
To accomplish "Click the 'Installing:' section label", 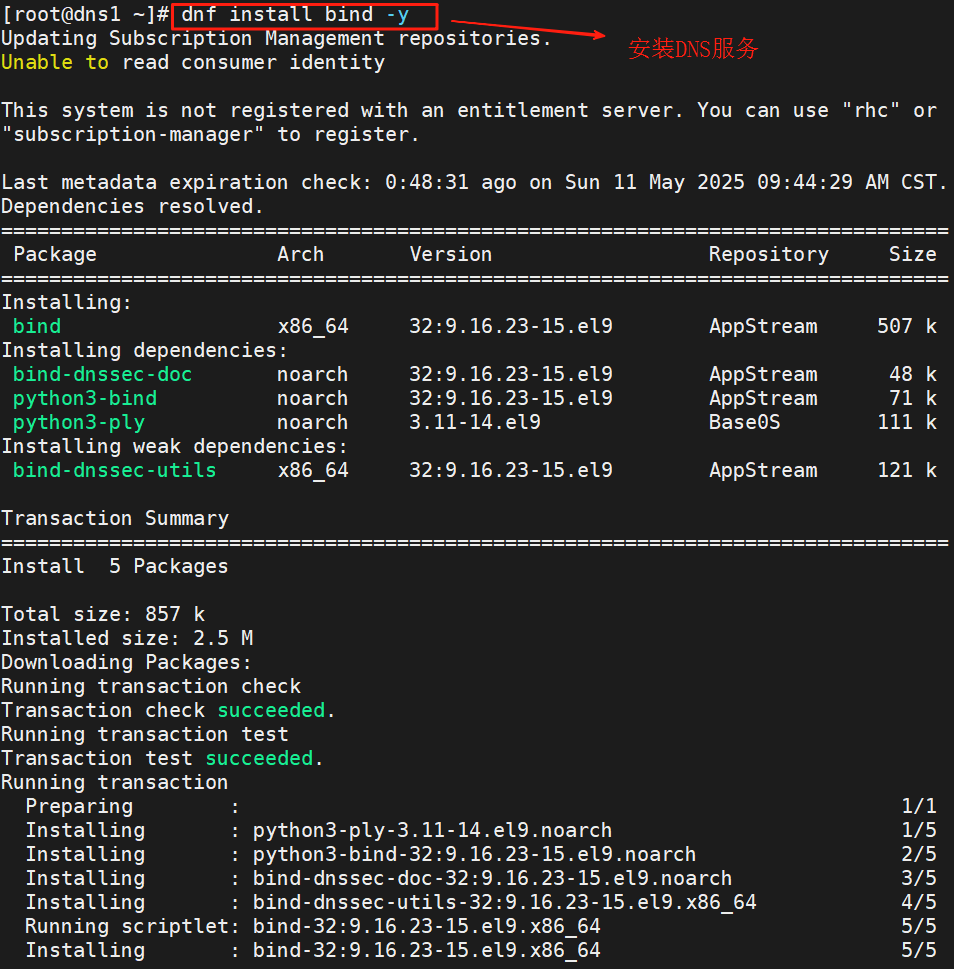I will point(67,303).
